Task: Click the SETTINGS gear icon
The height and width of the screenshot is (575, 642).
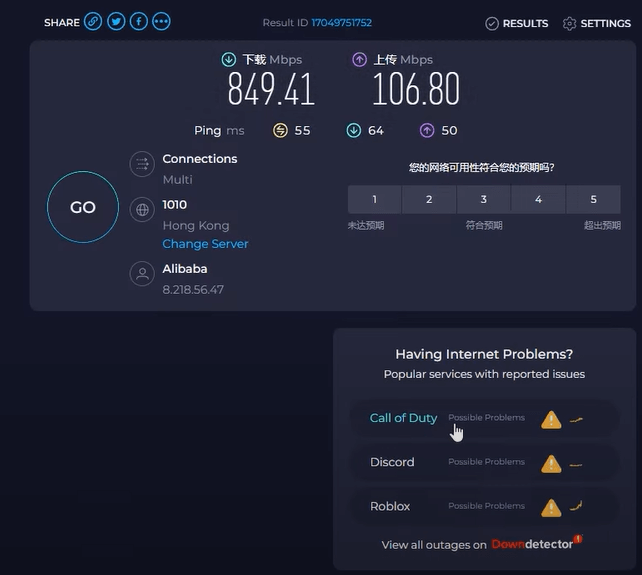Action: pos(569,24)
